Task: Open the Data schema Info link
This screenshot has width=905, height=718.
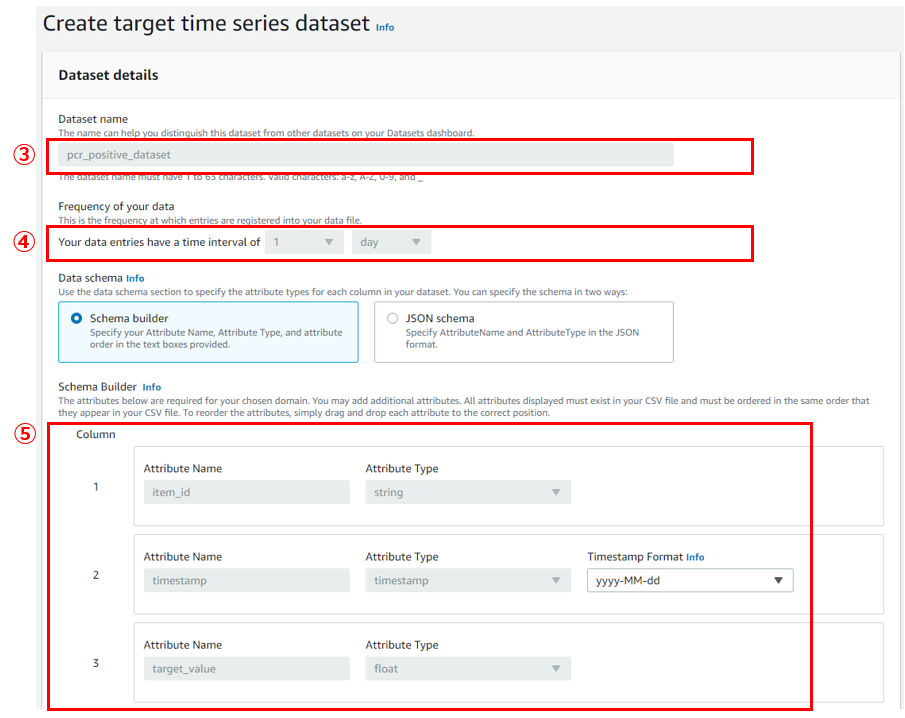Action: point(135,278)
